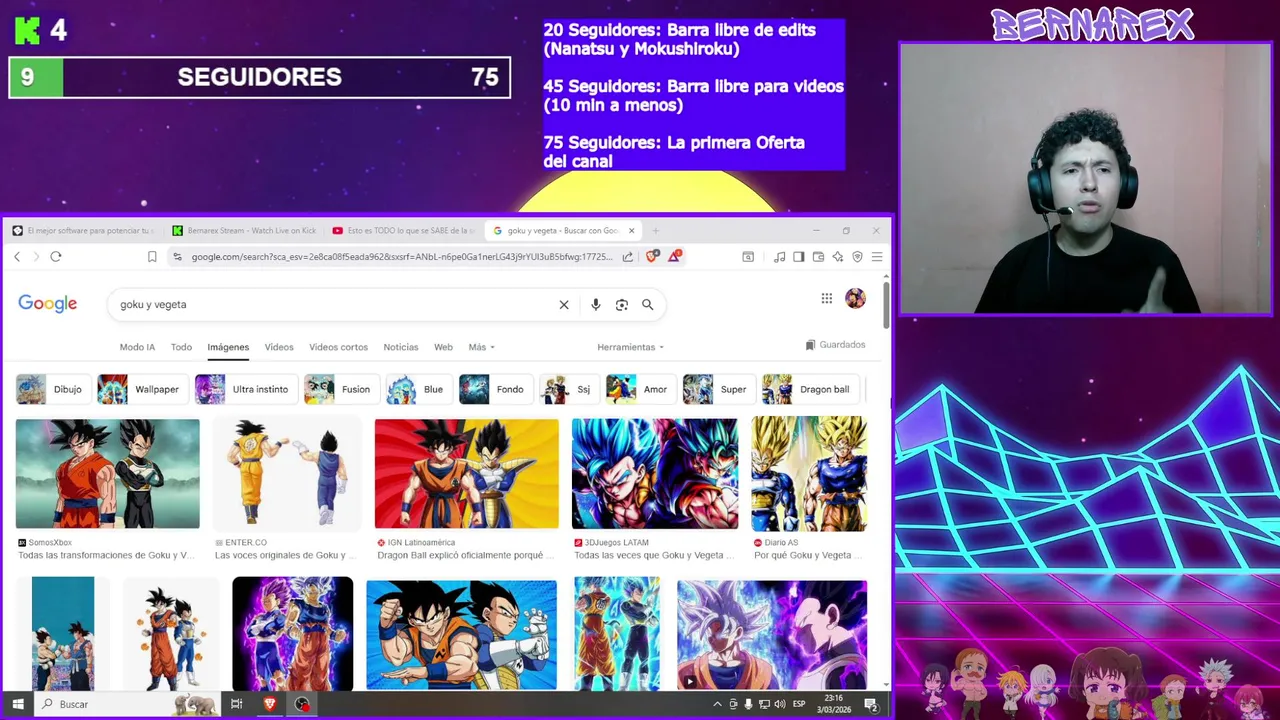Open the OBS Studio taskbar icon
This screenshot has width=1280, height=720.
(302, 704)
